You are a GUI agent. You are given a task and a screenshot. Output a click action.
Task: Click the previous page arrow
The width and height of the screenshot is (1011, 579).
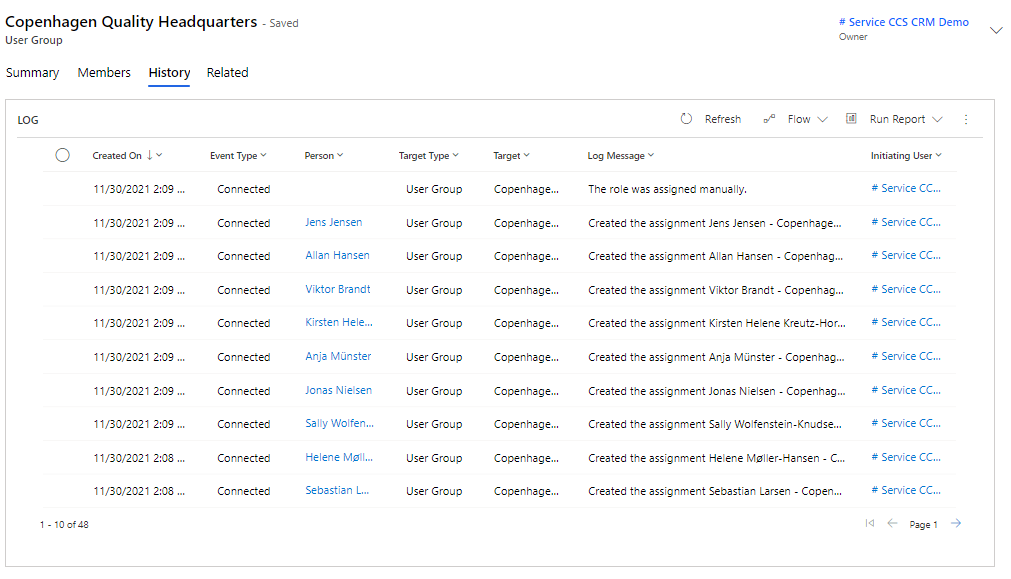892,524
